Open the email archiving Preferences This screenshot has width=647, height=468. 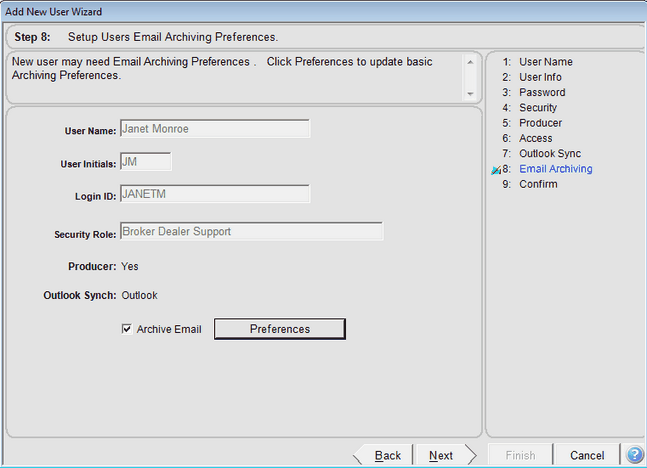[280, 329]
